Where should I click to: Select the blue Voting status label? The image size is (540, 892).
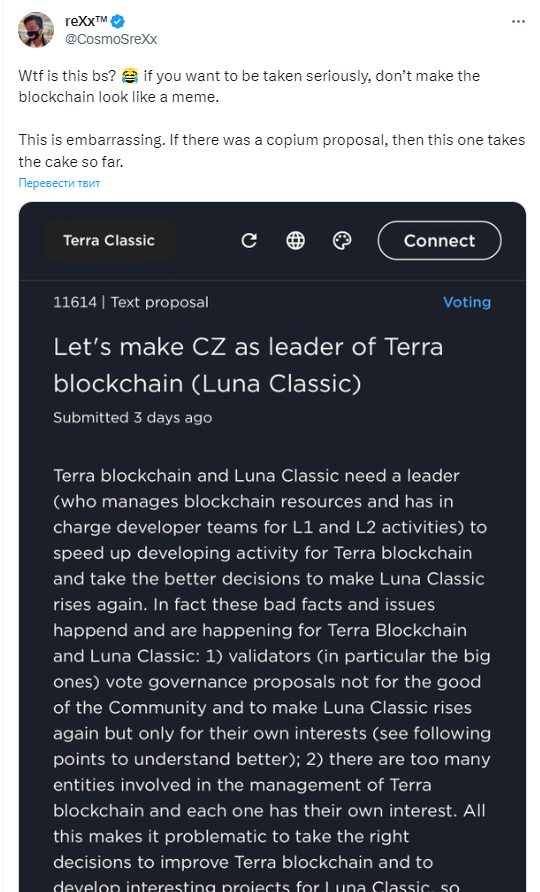[467, 302]
